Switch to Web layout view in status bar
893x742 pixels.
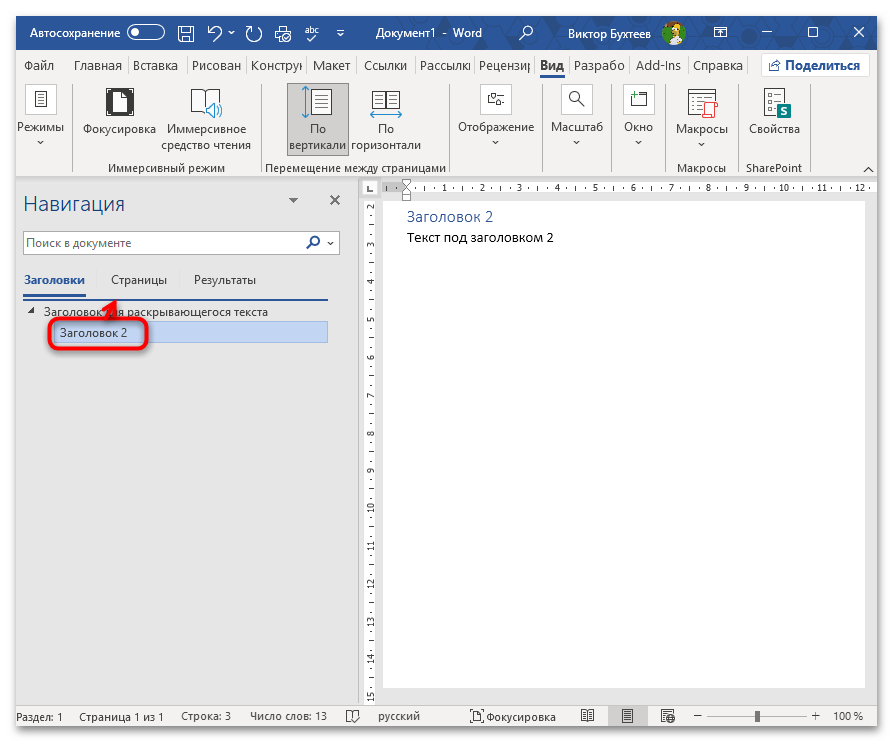coord(666,717)
